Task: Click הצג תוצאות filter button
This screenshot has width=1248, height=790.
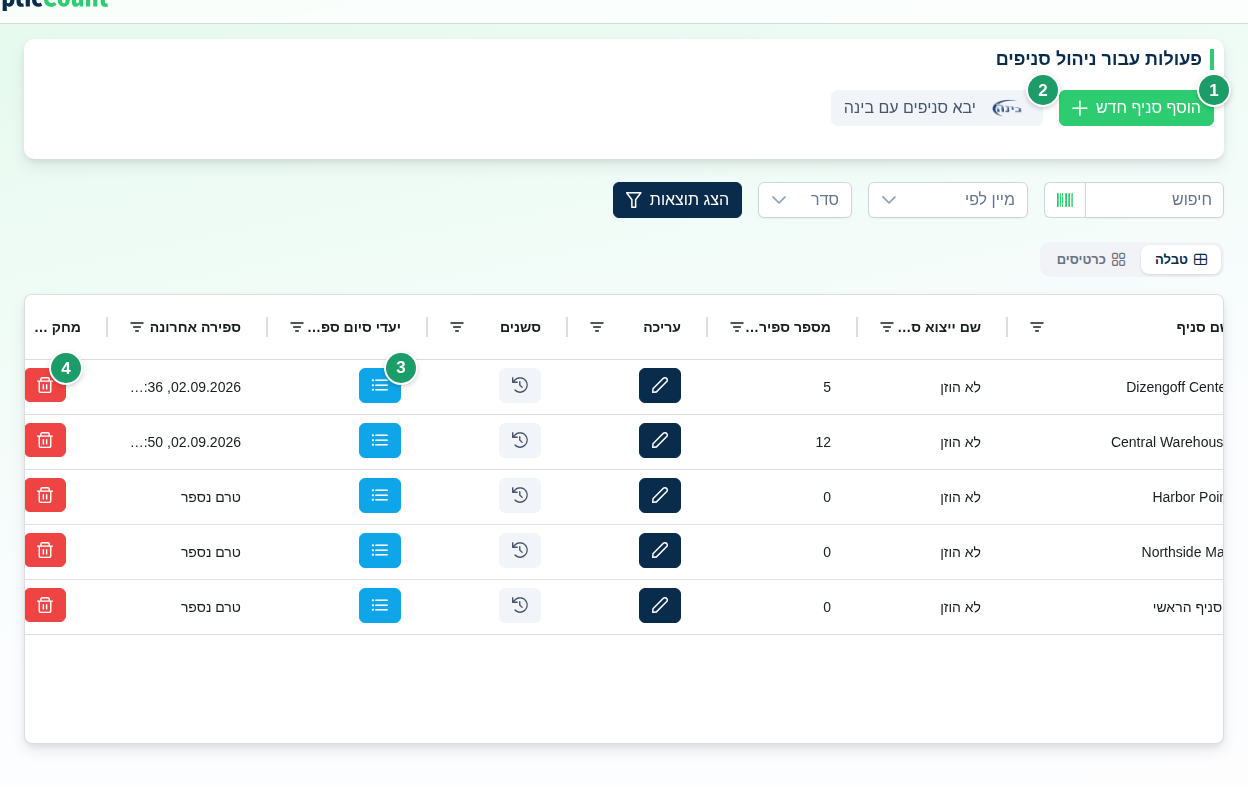Action: 677,200
